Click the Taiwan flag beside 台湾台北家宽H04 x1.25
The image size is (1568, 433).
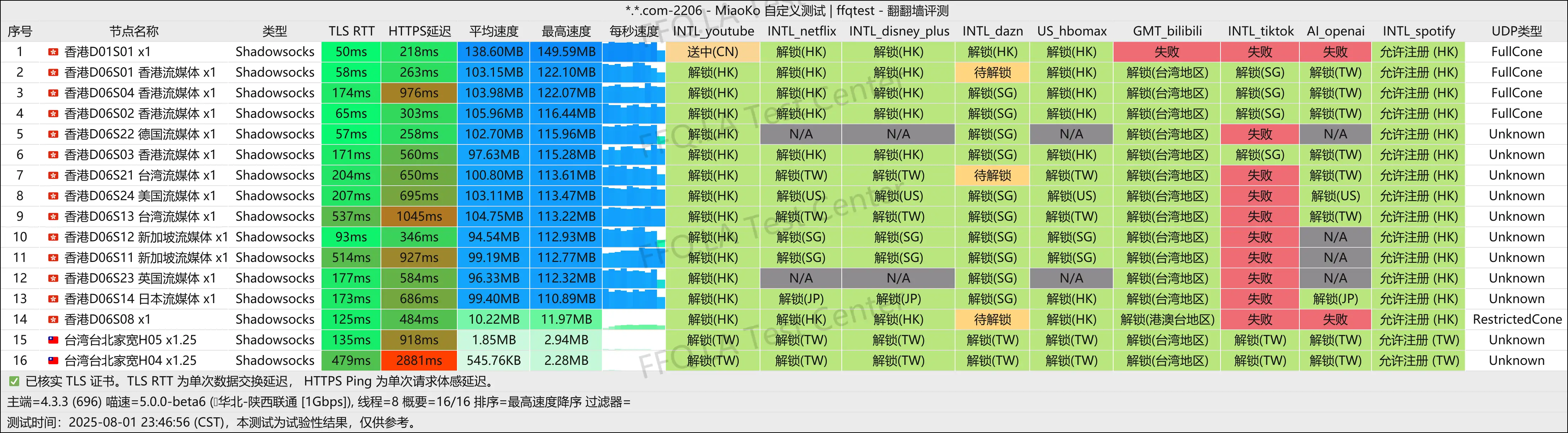54,361
